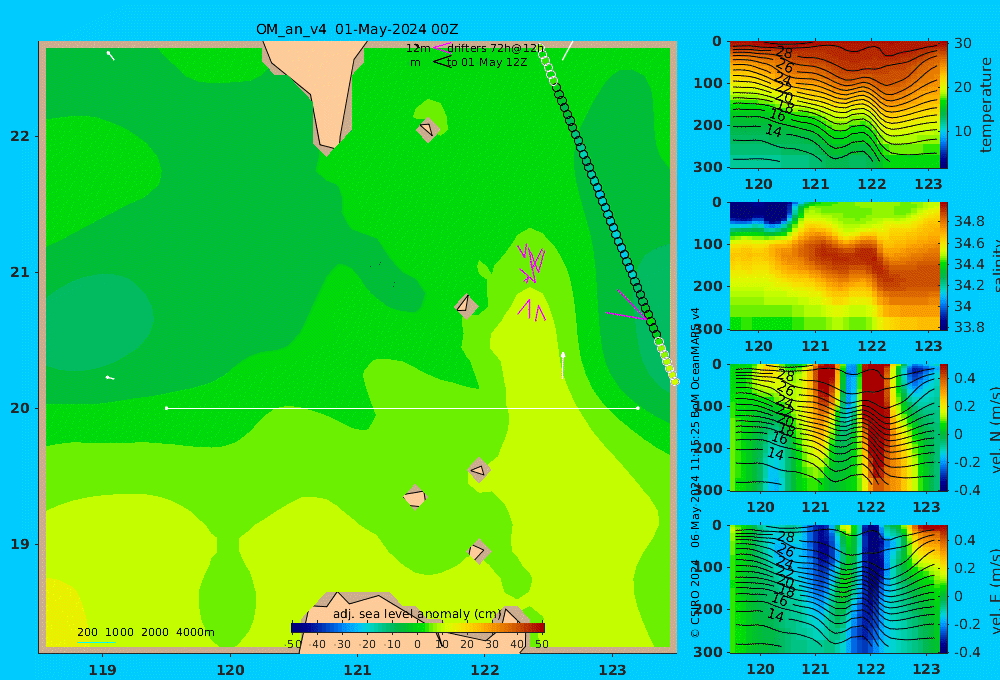Image resolution: width=1000 pixels, height=680 pixels.
Task: Click the small island near 18.9N 122E
Action: click(x=478, y=551)
